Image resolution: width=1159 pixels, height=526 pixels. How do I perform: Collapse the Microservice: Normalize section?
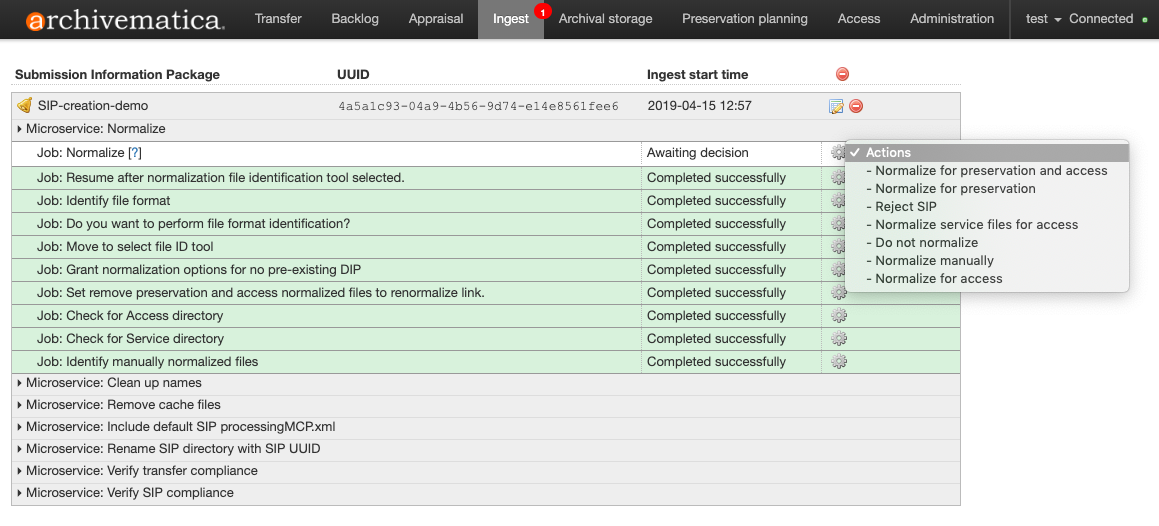click(x=91, y=129)
